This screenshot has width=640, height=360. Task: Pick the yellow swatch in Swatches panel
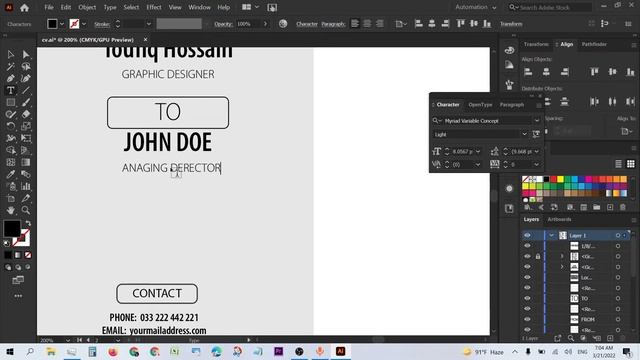(560, 179)
